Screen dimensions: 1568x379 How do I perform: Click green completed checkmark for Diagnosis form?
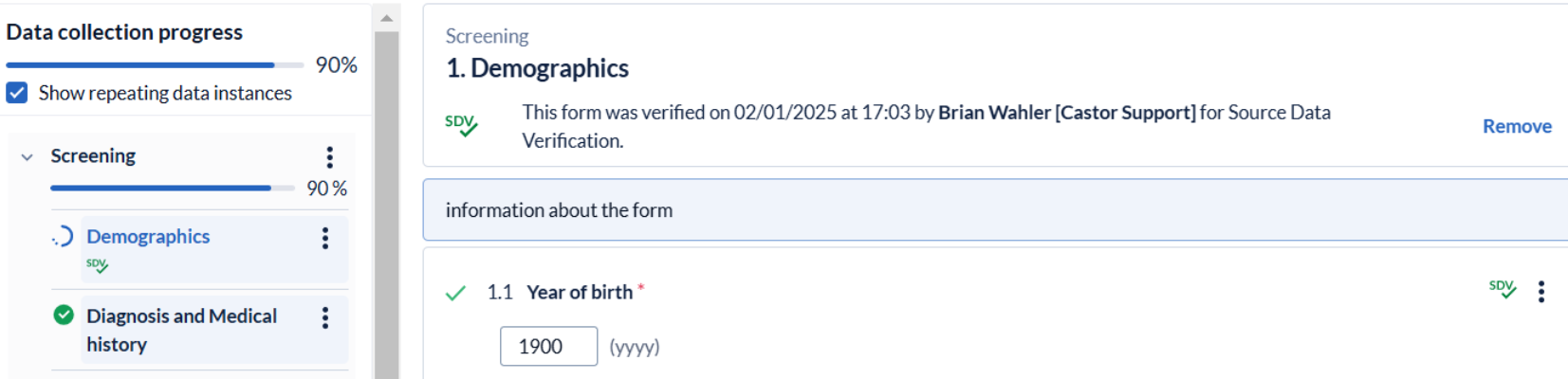(64, 316)
